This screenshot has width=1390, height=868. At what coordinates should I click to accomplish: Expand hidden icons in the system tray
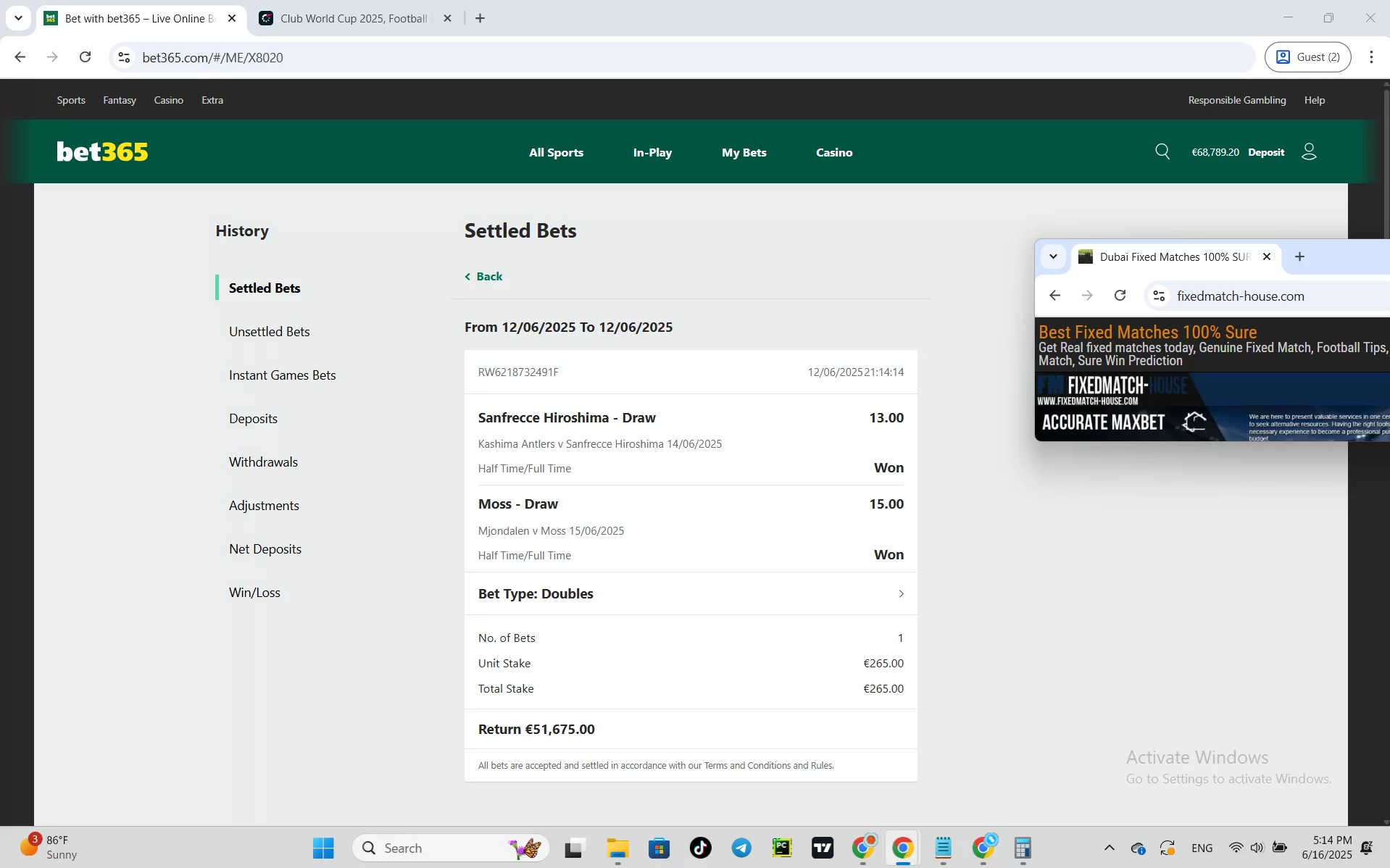(1108, 848)
